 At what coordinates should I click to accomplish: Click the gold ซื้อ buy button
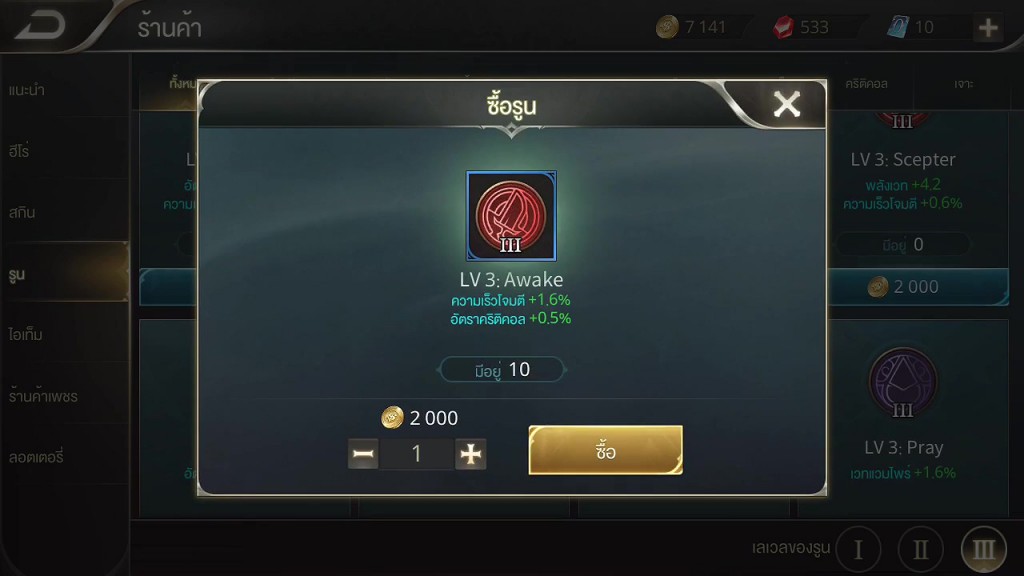[605, 450]
